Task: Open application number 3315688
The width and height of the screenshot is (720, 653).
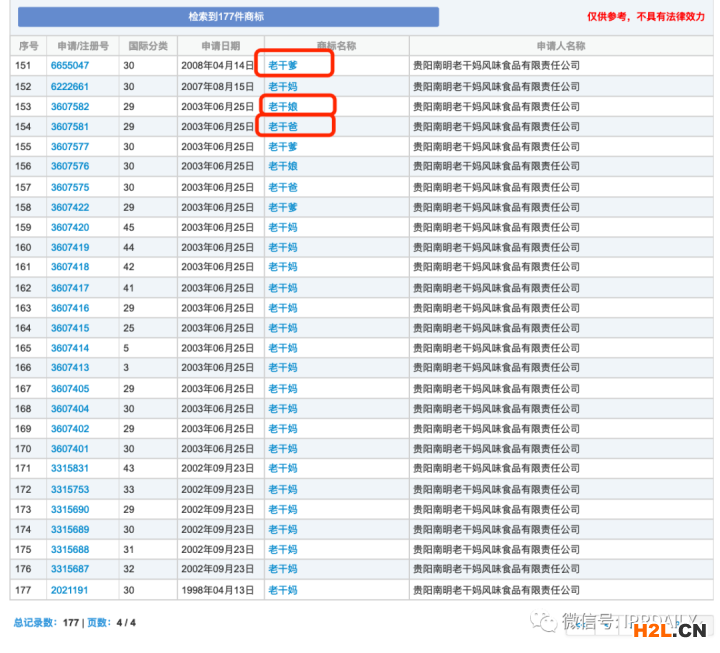Action: tap(70, 550)
